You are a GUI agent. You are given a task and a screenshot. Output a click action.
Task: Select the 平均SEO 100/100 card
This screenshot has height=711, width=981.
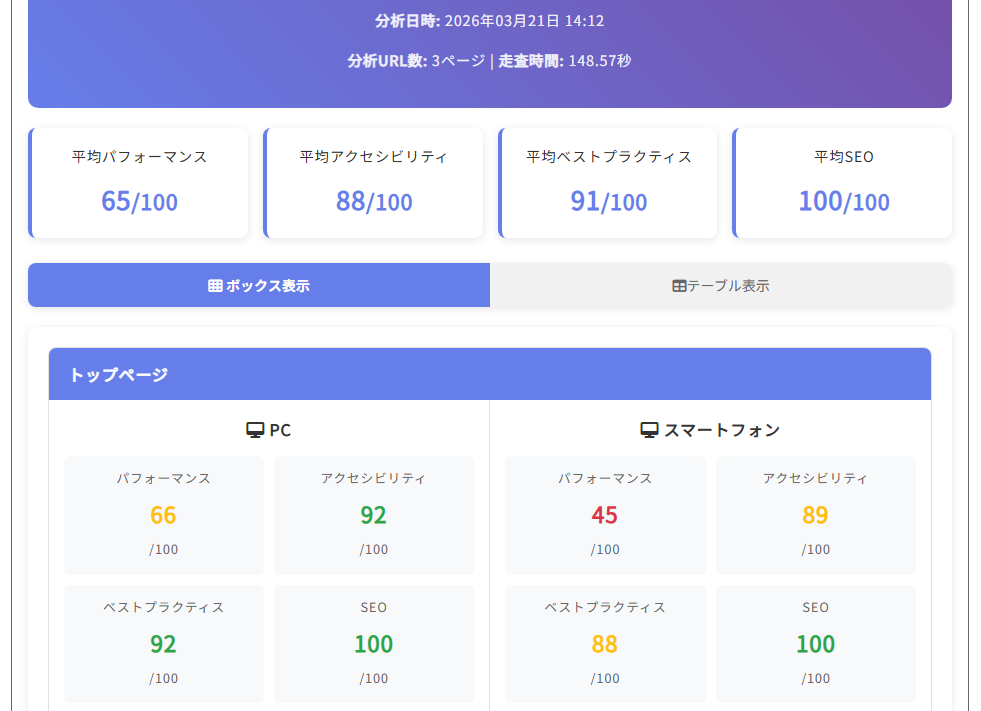point(843,183)
